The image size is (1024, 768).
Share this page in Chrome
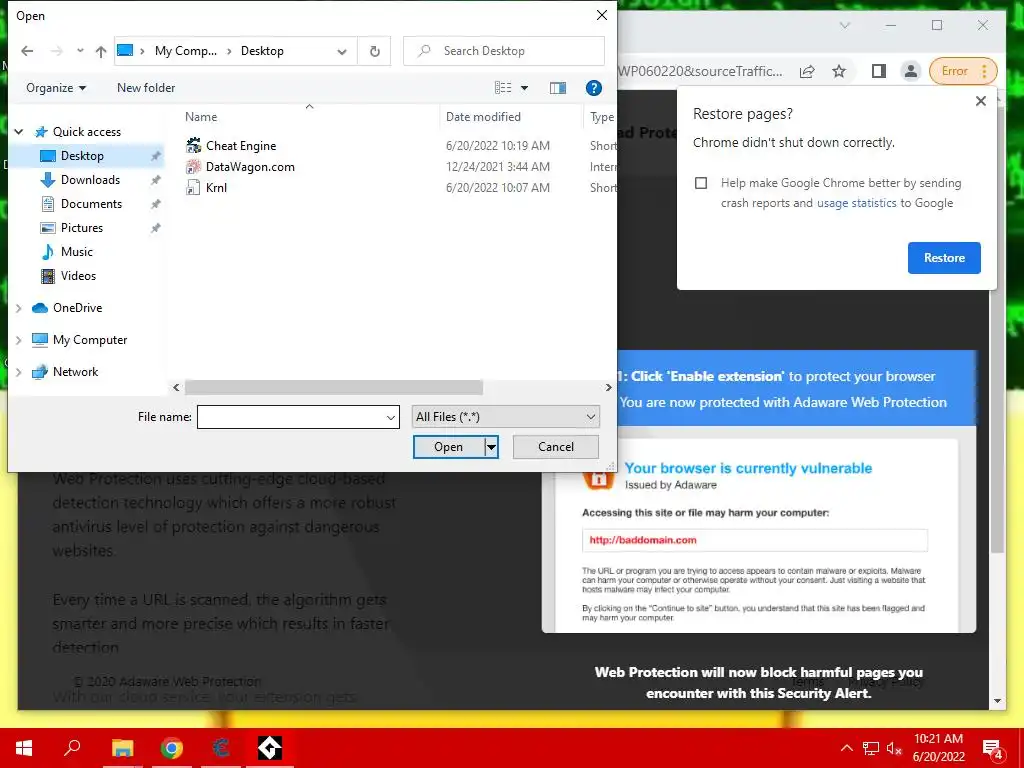[807, 71]
